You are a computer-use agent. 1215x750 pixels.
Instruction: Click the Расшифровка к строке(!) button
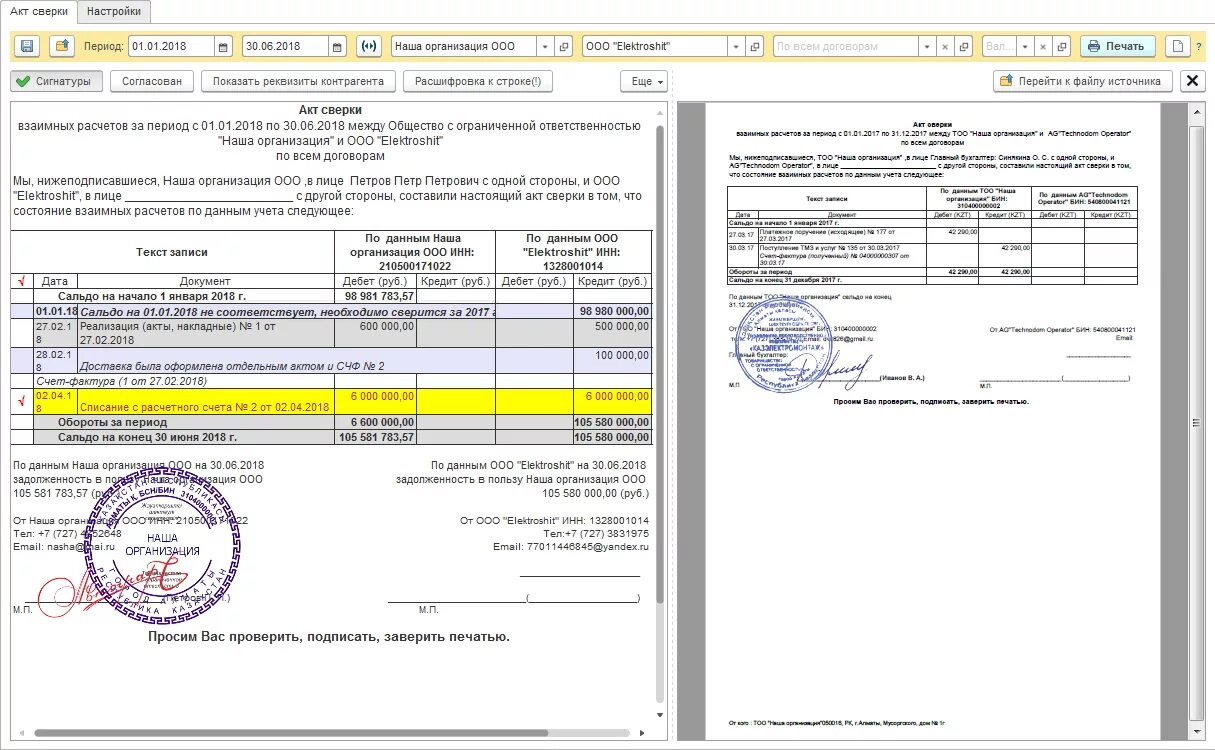(477, 81)
